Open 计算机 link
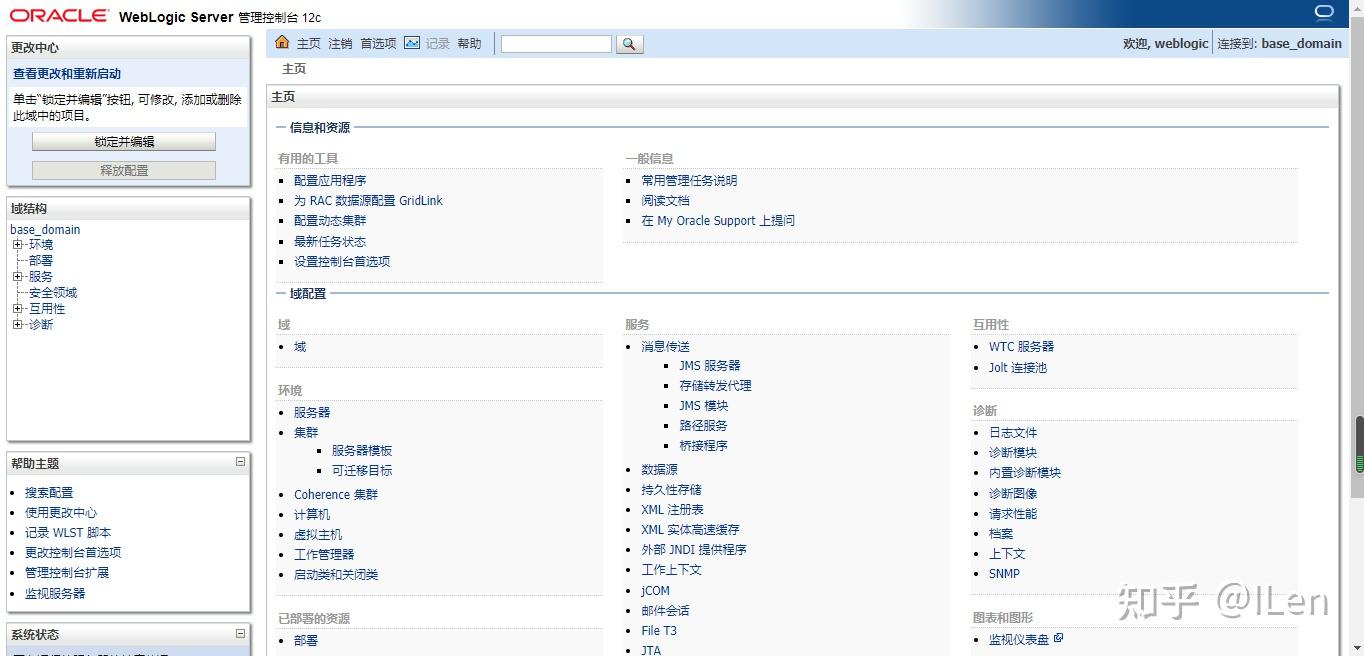This screenshot has width=1364, height=656. click(312, 514)
